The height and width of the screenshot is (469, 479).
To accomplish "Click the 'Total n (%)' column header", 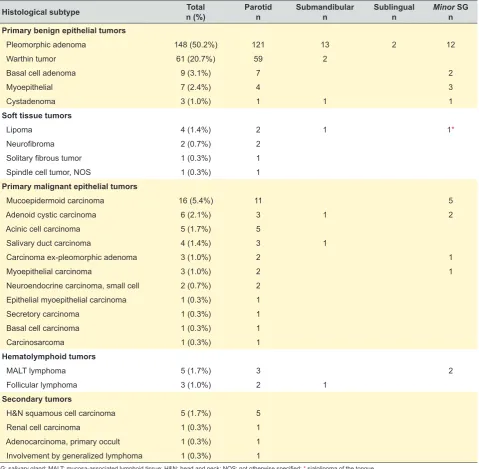I will (x=196, y=12).
